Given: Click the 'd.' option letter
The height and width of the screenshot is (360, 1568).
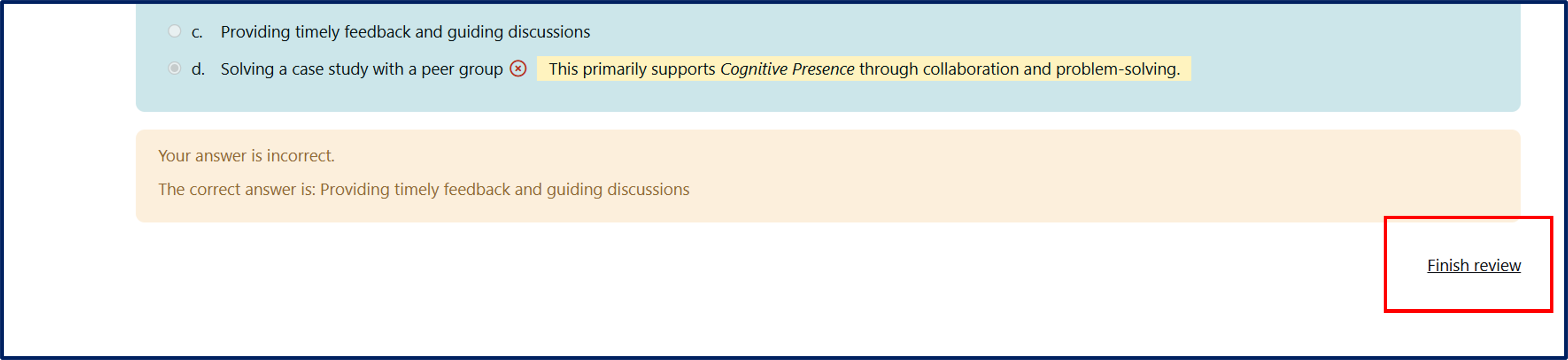Looking at the screenshot, I should 198,70.
